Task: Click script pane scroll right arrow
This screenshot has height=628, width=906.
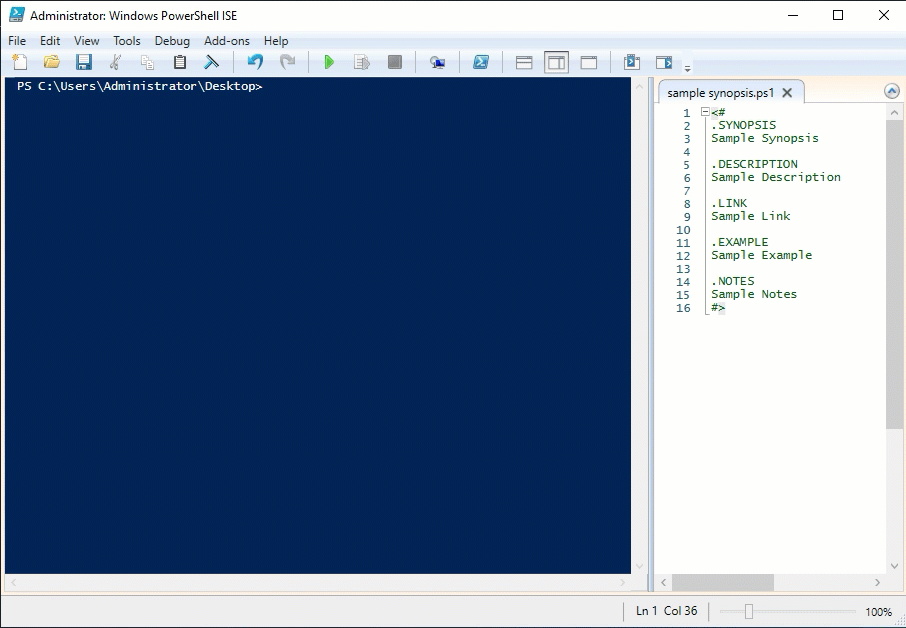Action: click(x=877, y=582)
